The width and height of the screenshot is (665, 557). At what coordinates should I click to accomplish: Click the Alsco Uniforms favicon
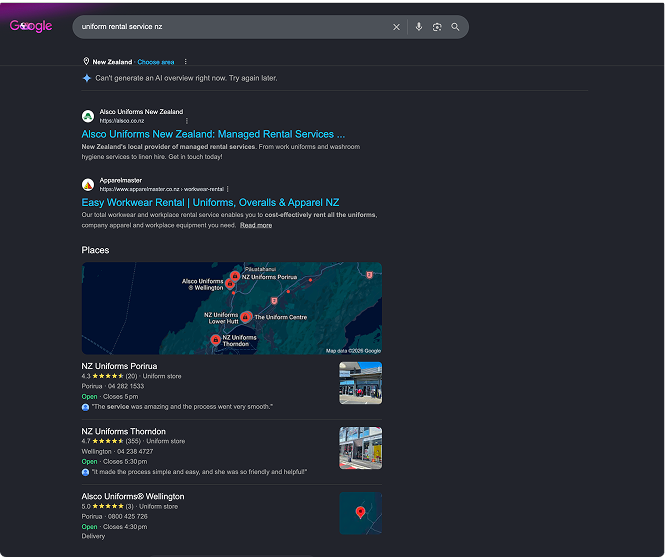(88, 116)
